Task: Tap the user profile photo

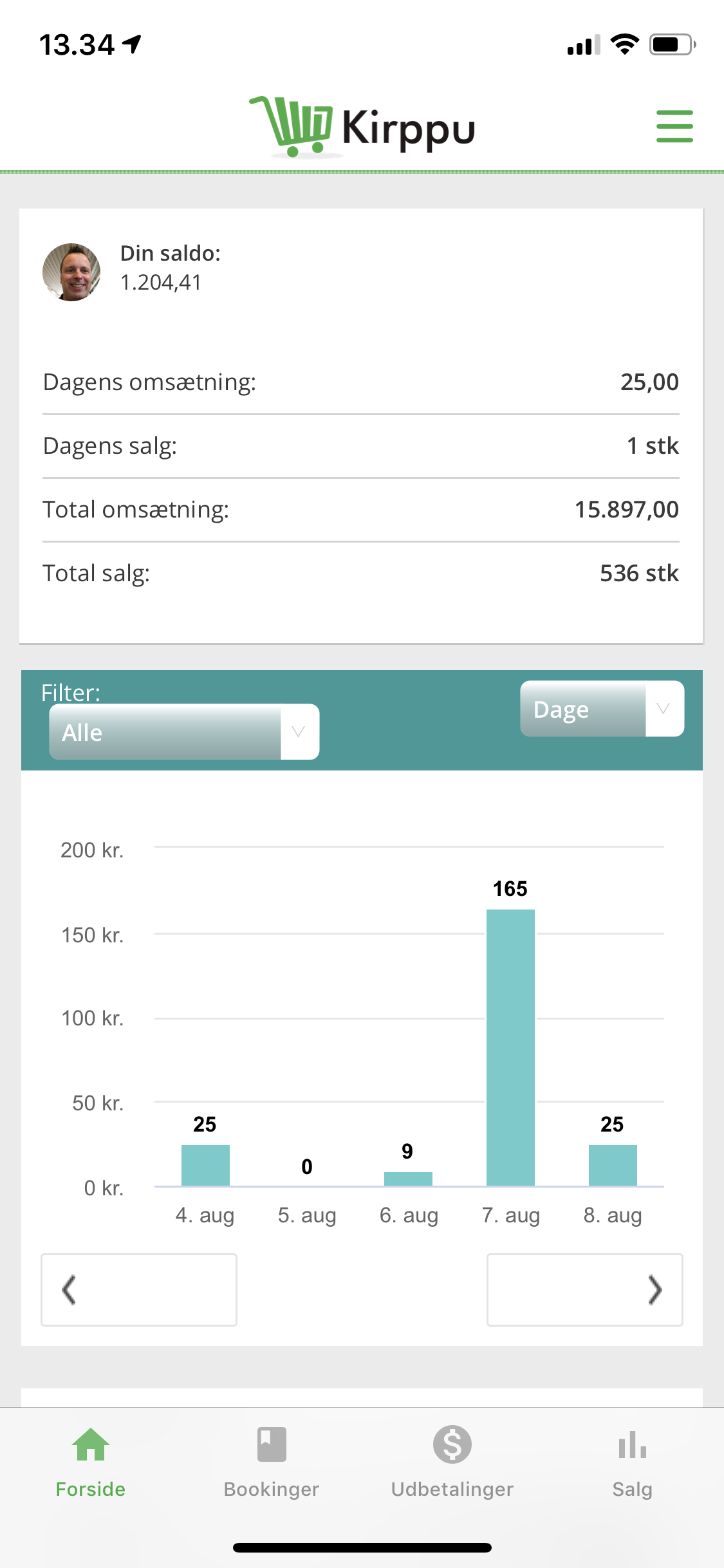Action: [x=71, y=272]
